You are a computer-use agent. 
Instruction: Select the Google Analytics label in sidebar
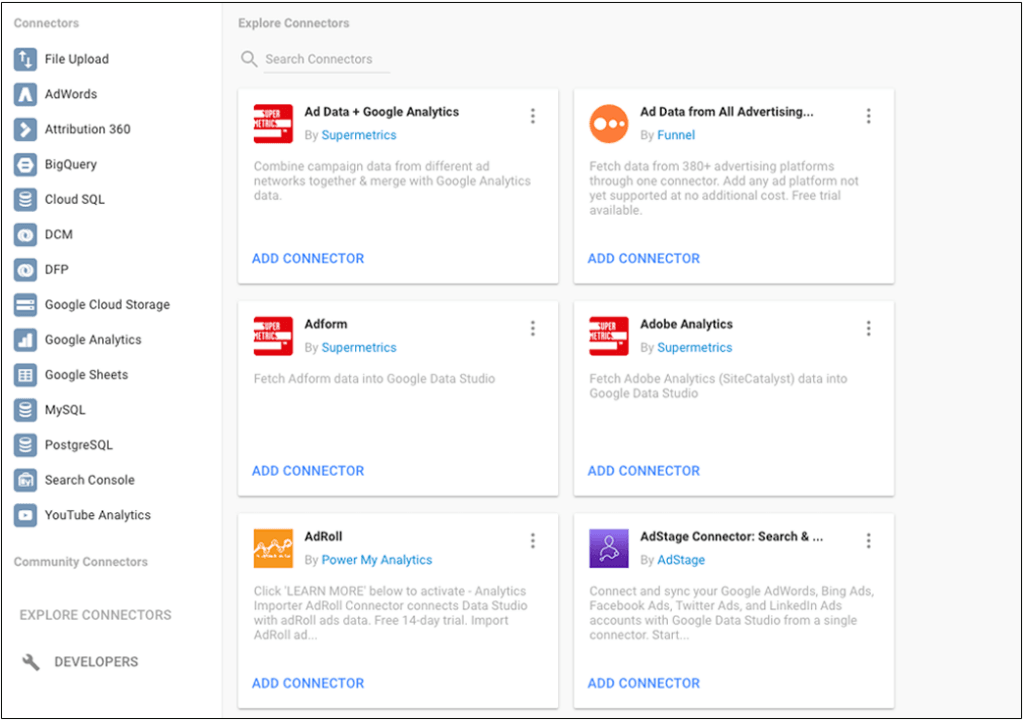(93, 340)
